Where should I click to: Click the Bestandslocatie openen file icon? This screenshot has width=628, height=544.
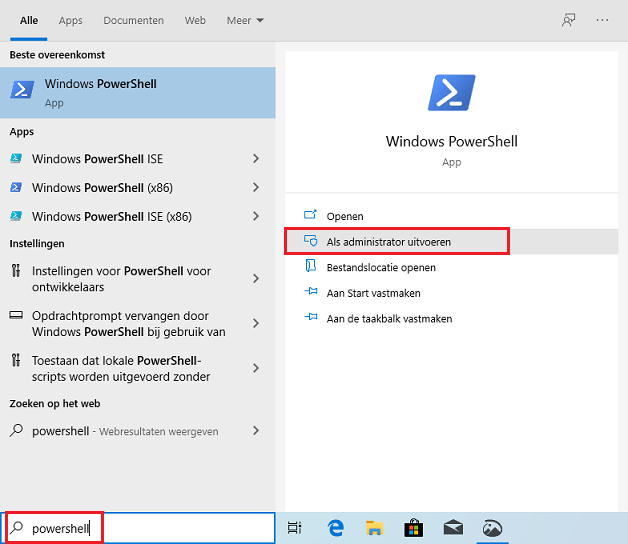pos(310,266)
